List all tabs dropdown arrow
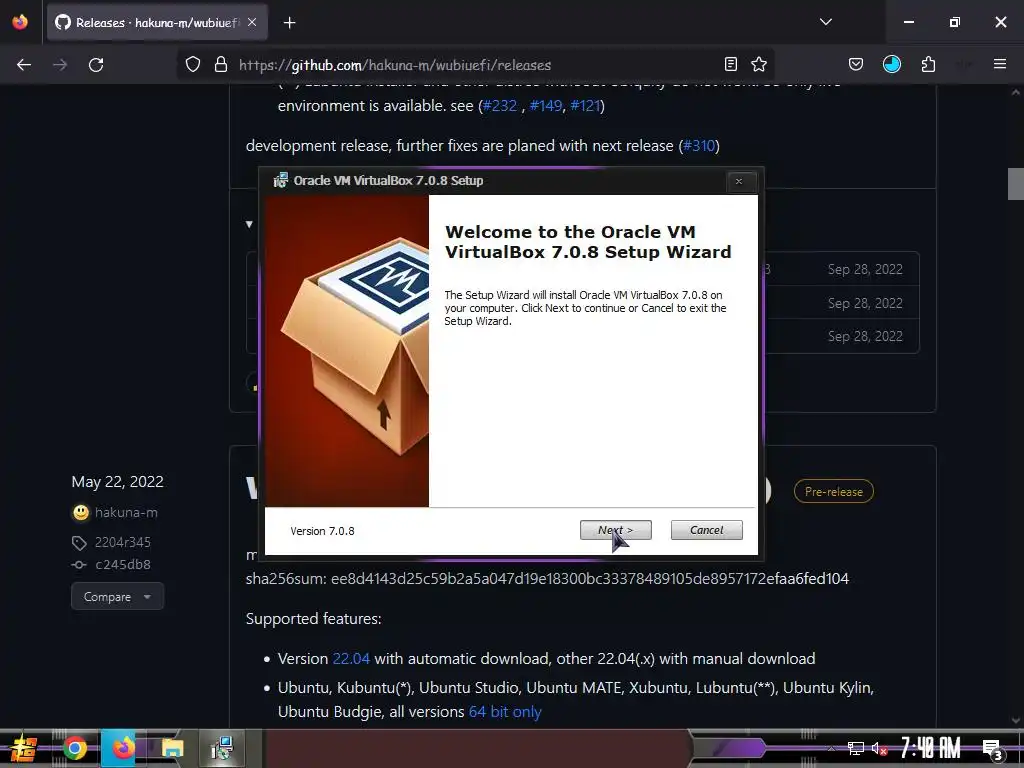1024x768 pixels. click(825, 22)
